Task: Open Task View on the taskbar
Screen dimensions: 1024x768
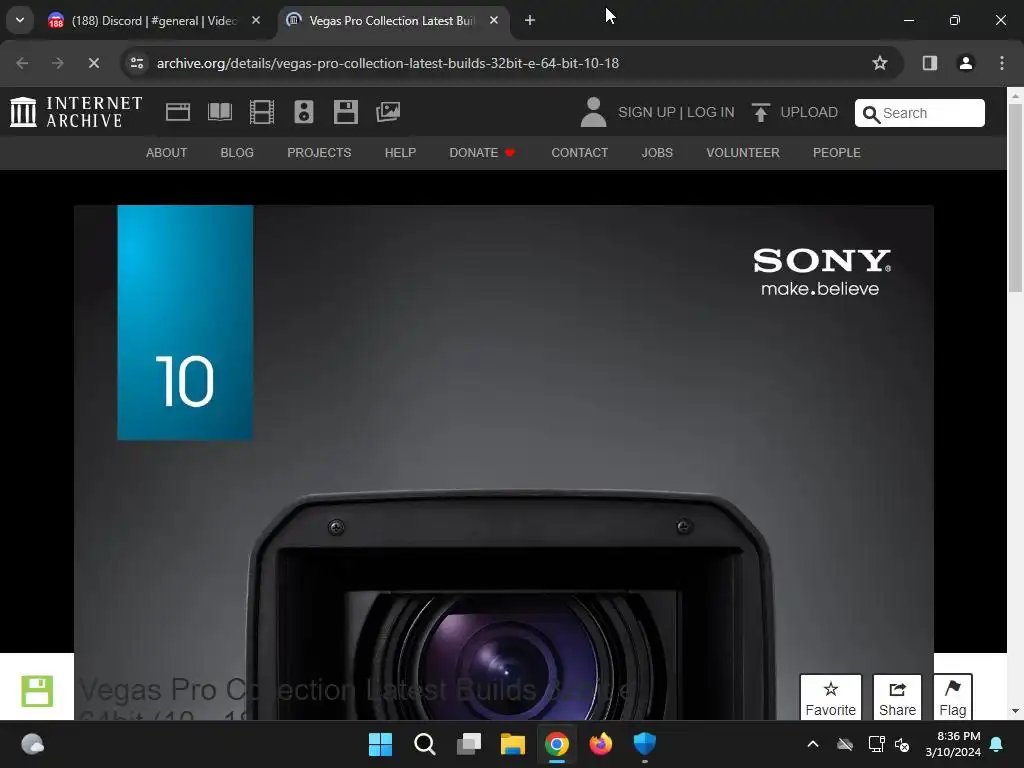Action: tap(468, 744)
